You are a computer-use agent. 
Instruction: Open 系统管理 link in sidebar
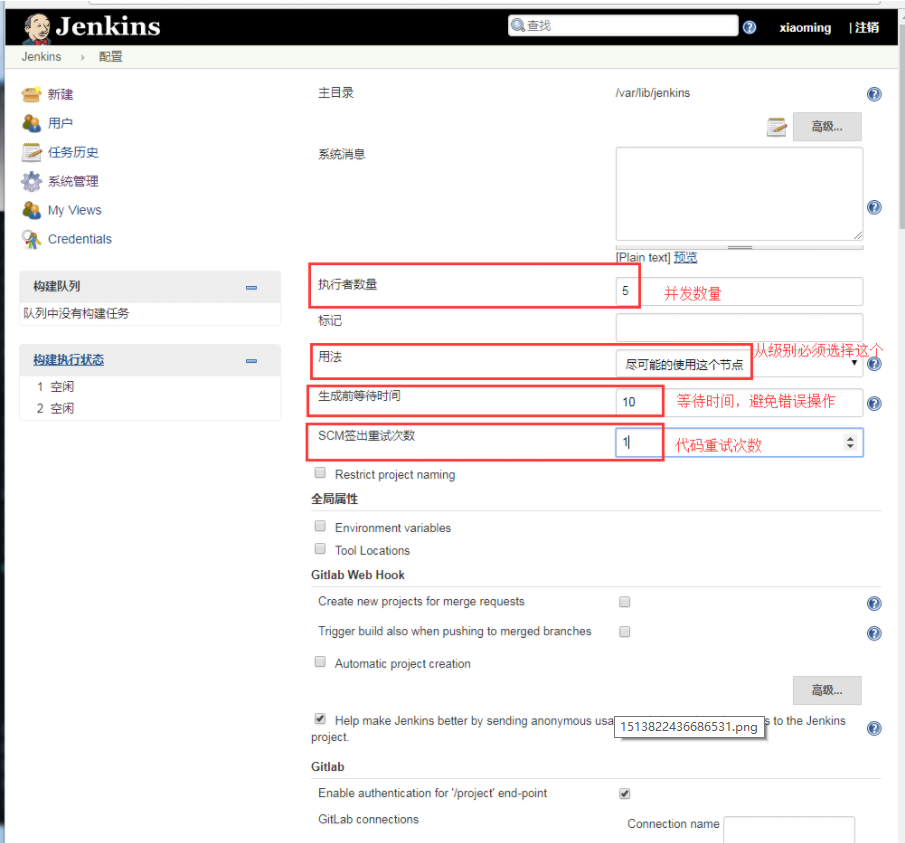click(73, 181)
